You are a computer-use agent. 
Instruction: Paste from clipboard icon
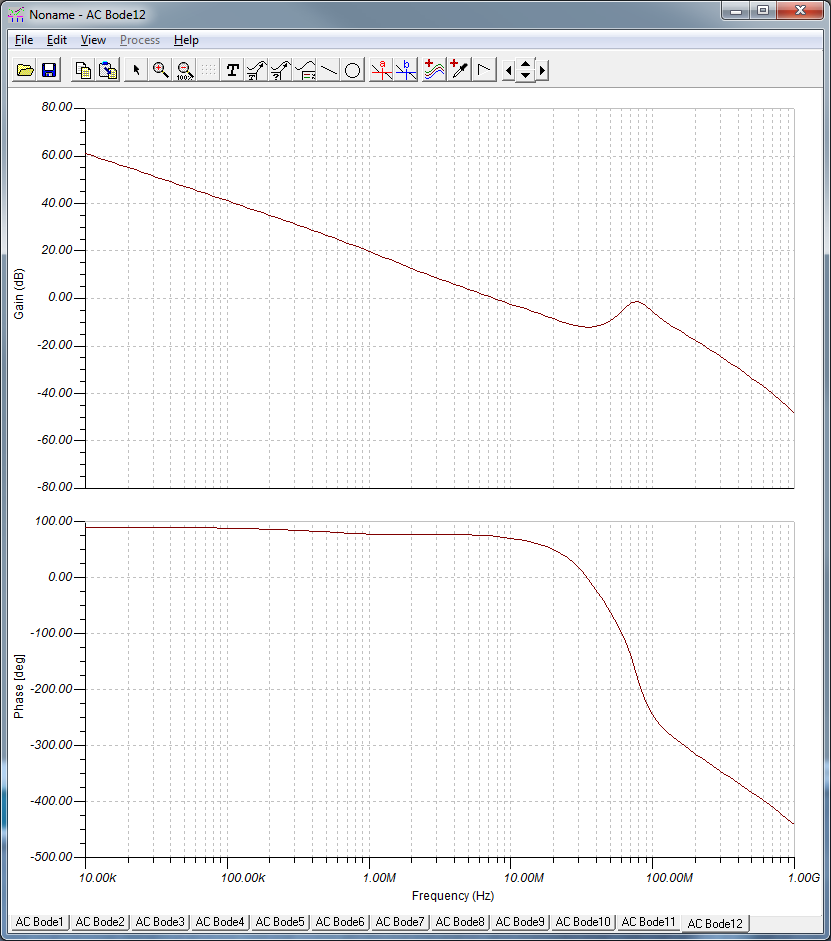108,70
